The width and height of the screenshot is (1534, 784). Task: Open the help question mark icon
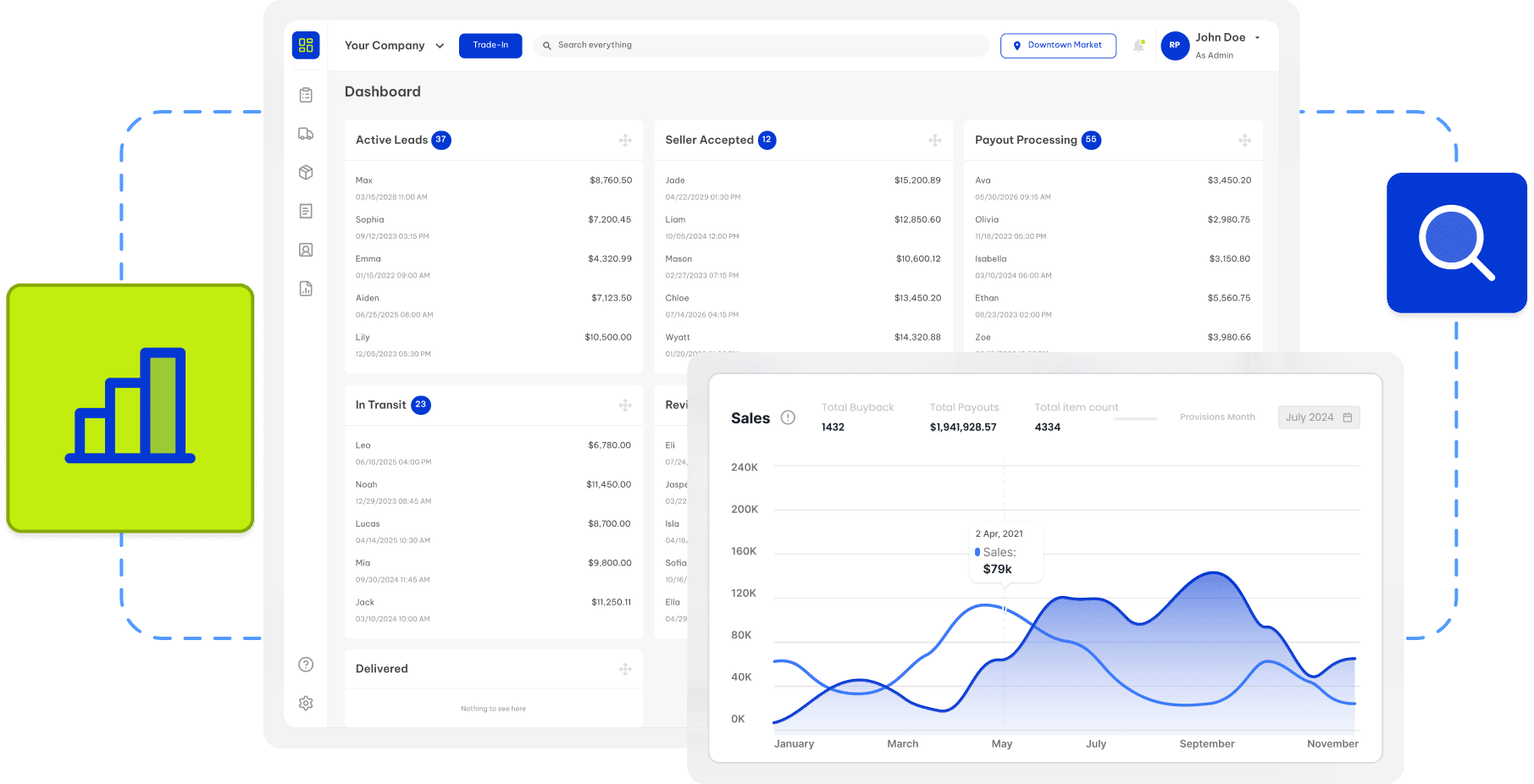click(x=306, y=665)
